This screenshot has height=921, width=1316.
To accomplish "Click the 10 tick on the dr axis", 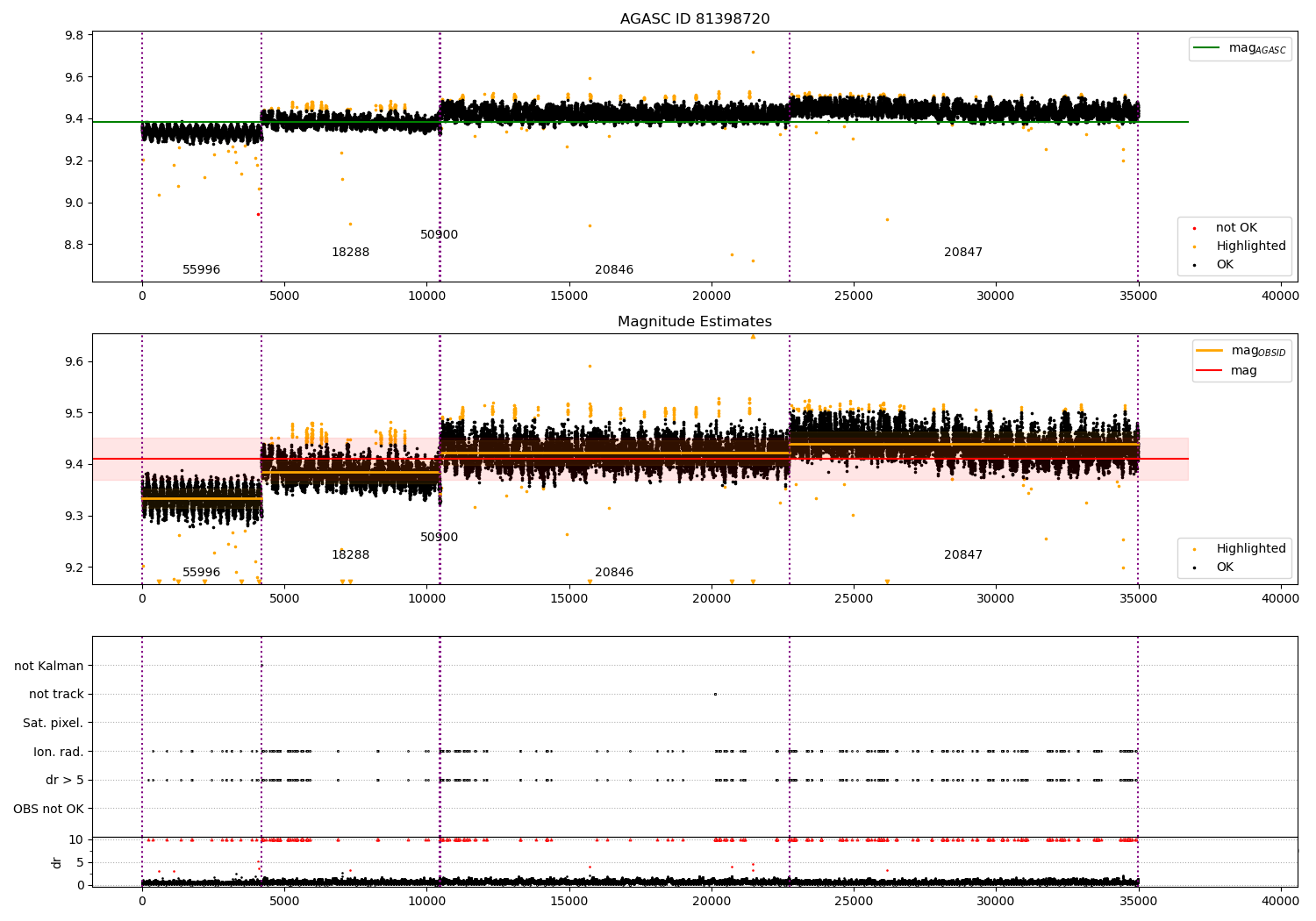I will point(76,839).
